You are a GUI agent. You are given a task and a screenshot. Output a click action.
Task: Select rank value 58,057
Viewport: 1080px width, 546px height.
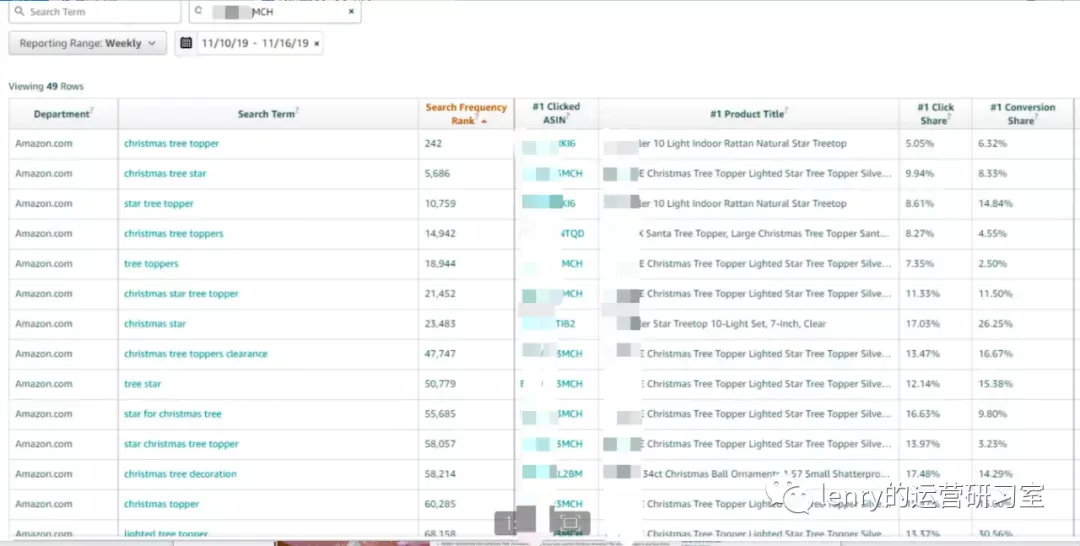point(440,444)
